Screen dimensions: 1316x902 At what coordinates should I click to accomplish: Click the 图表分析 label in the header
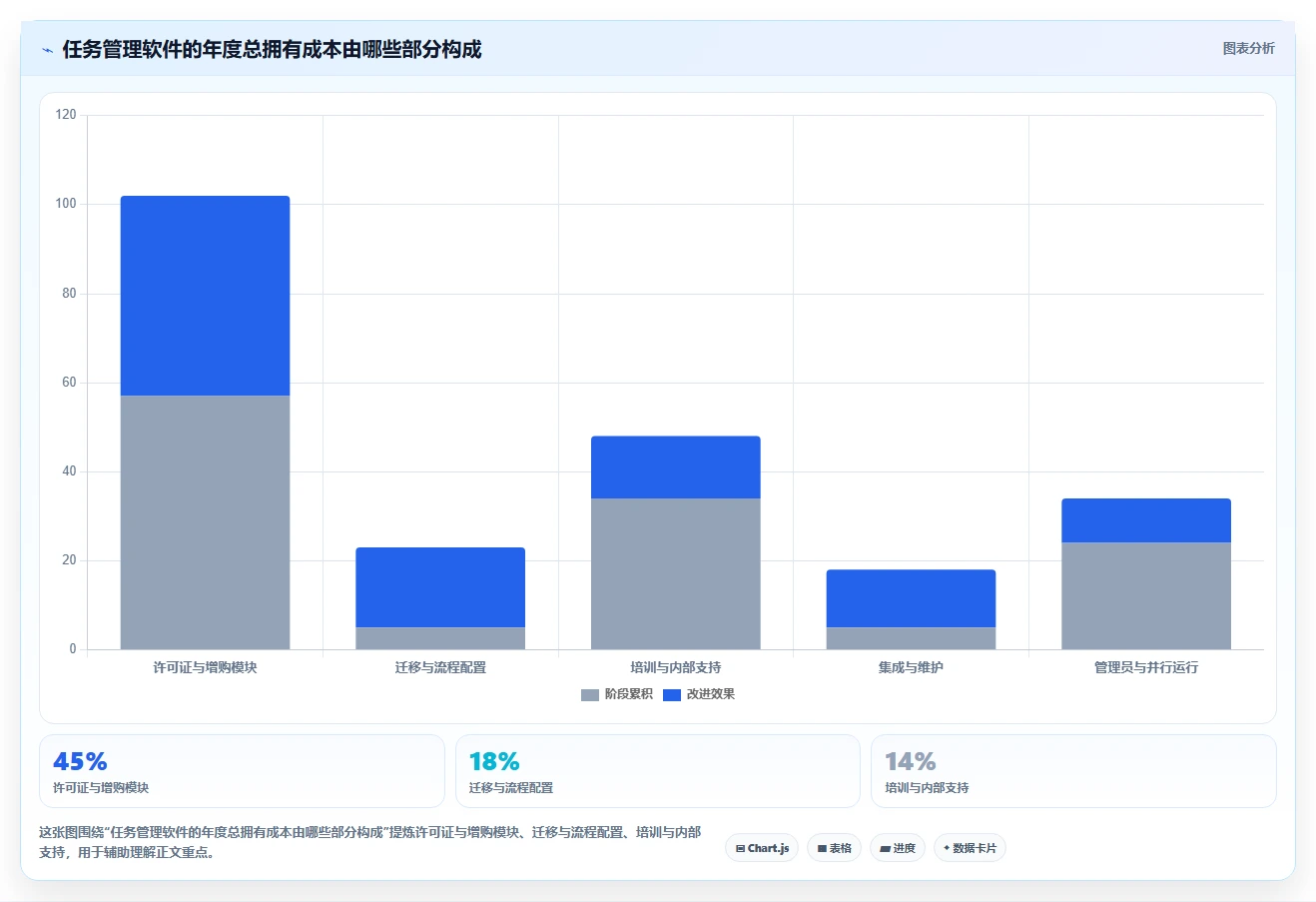pyautogui.click(x=1248, y=48)
